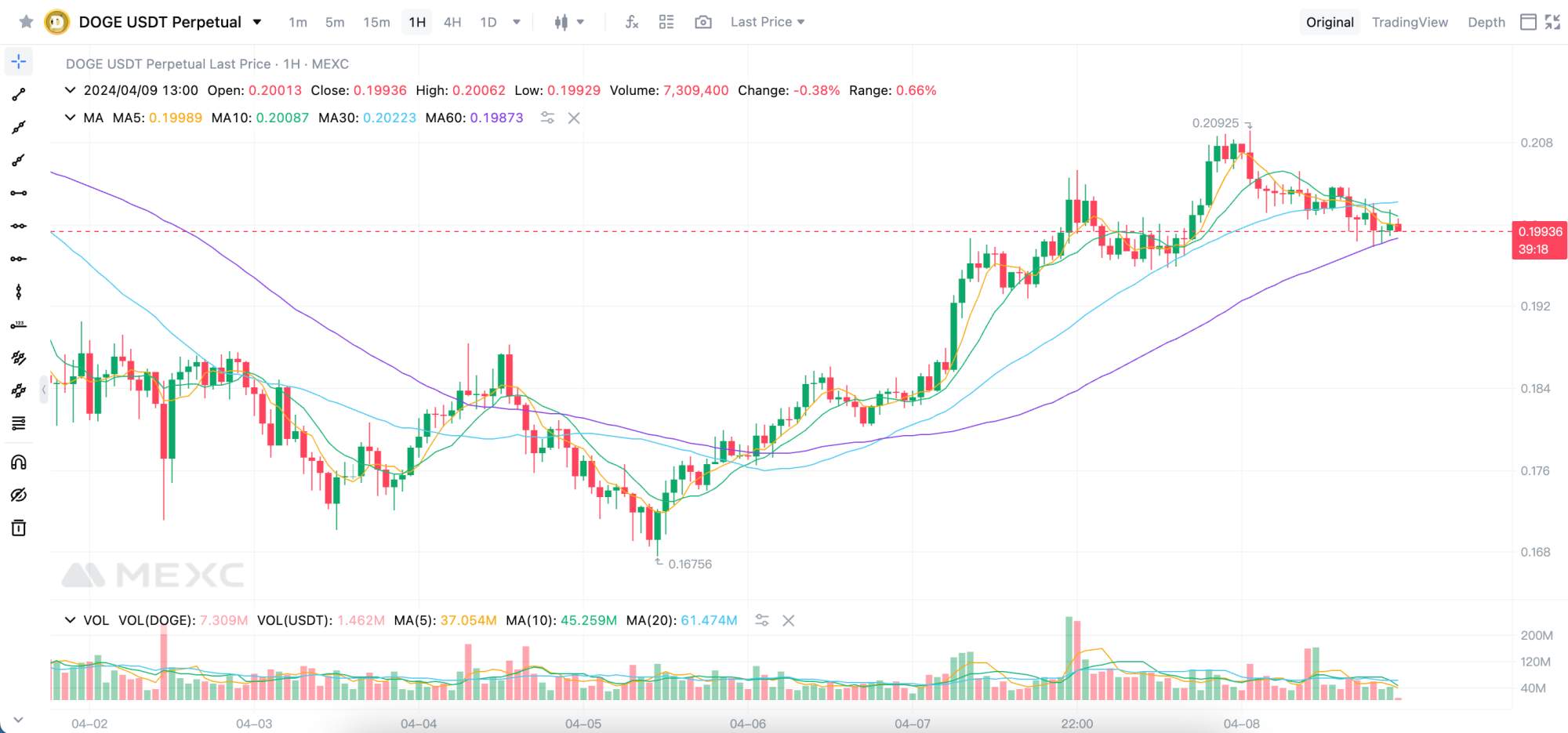1568x733 pixels.
Task: Click the DOGE coin logo icon
Action: pos(56,22)
